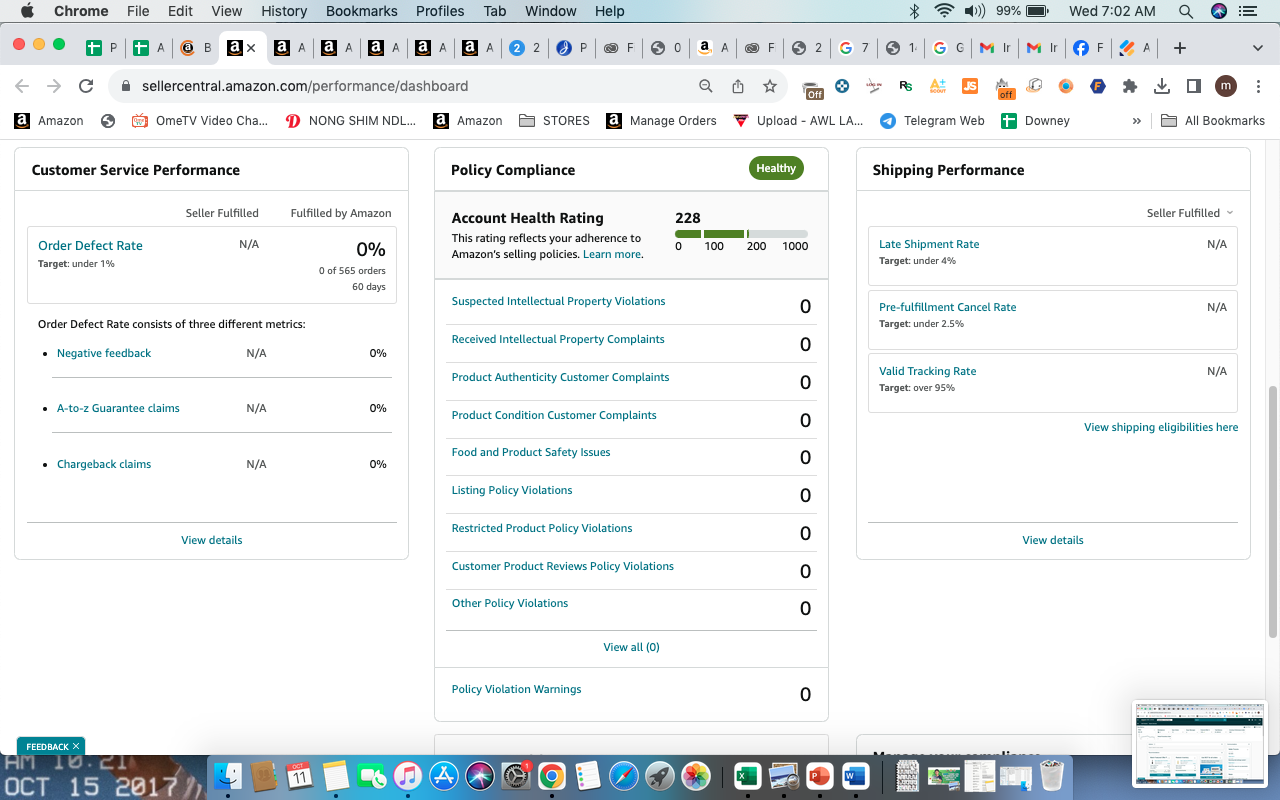Open the Chargeback claims link

click(x=104, y=464)
